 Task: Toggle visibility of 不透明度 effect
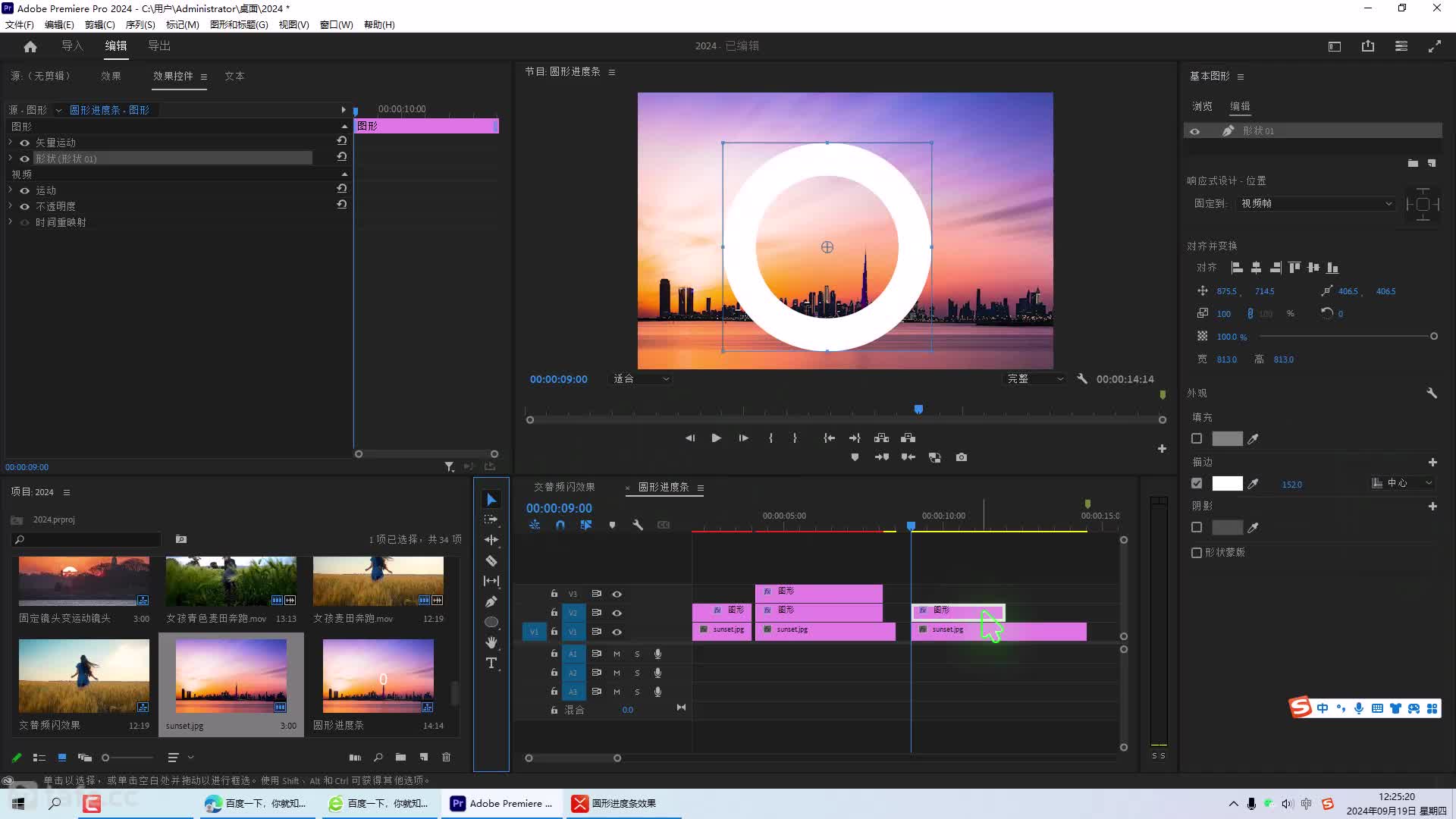pyautogui.click(x=25, y=206)
